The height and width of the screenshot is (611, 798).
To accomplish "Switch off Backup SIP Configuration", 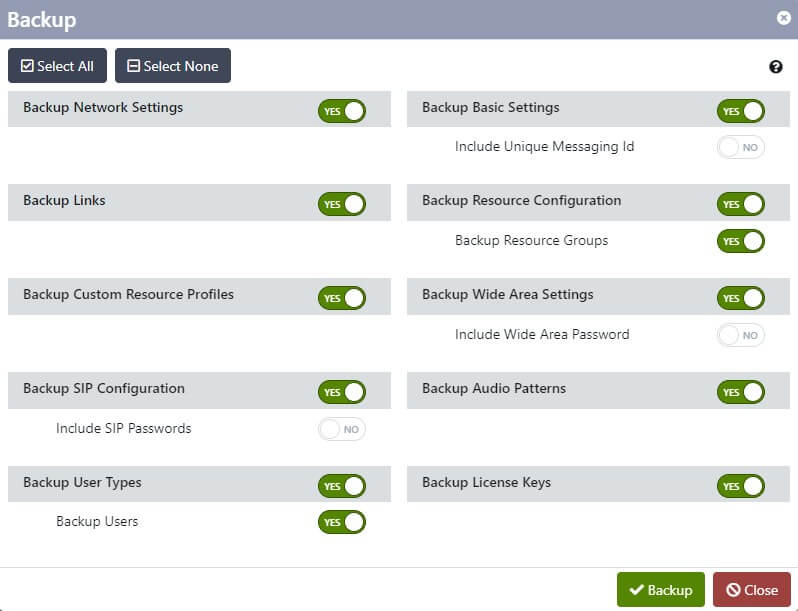I will point(342,392).
